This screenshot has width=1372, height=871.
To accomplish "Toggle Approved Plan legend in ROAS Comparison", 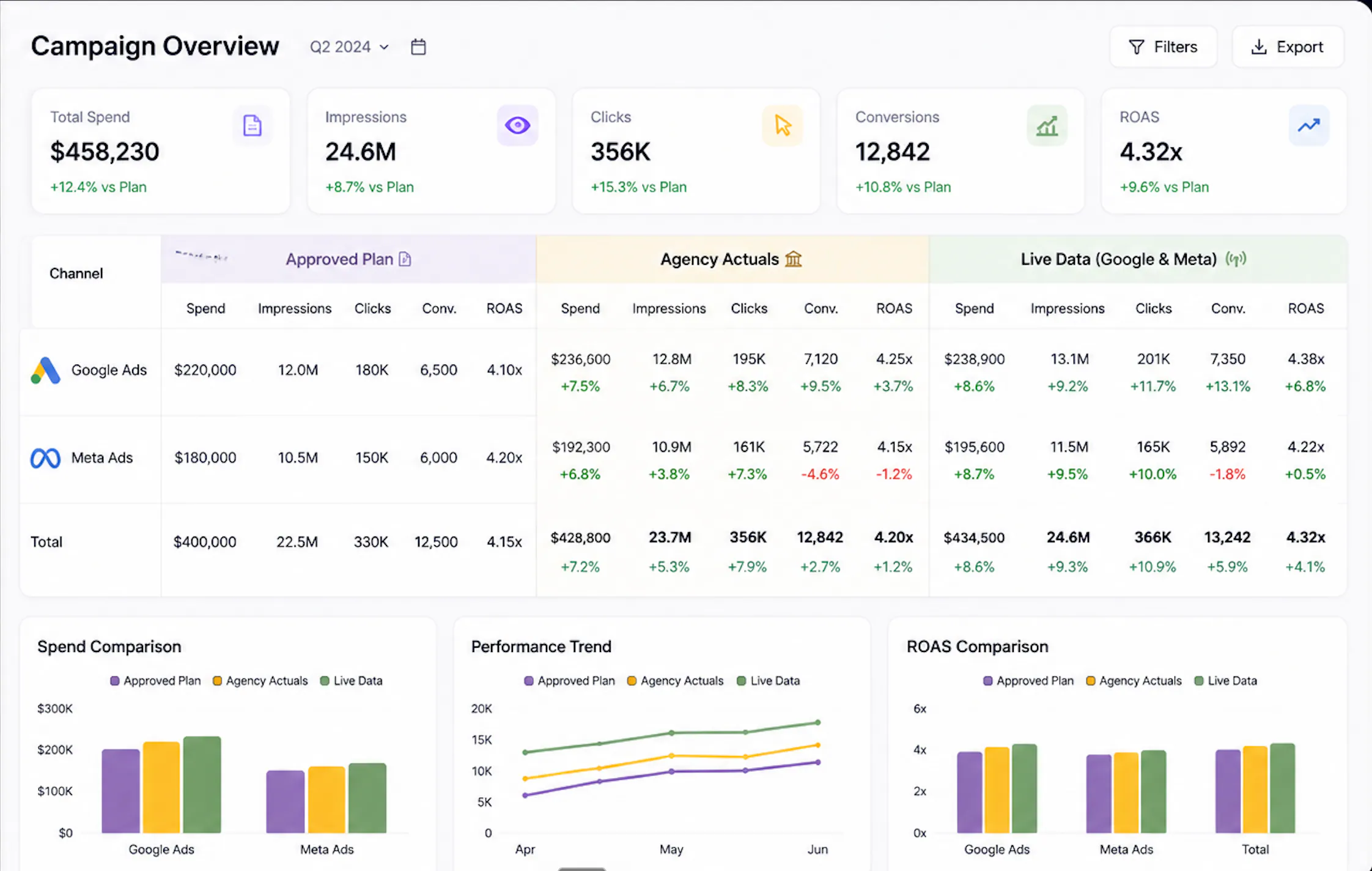I will (1028, 681).
